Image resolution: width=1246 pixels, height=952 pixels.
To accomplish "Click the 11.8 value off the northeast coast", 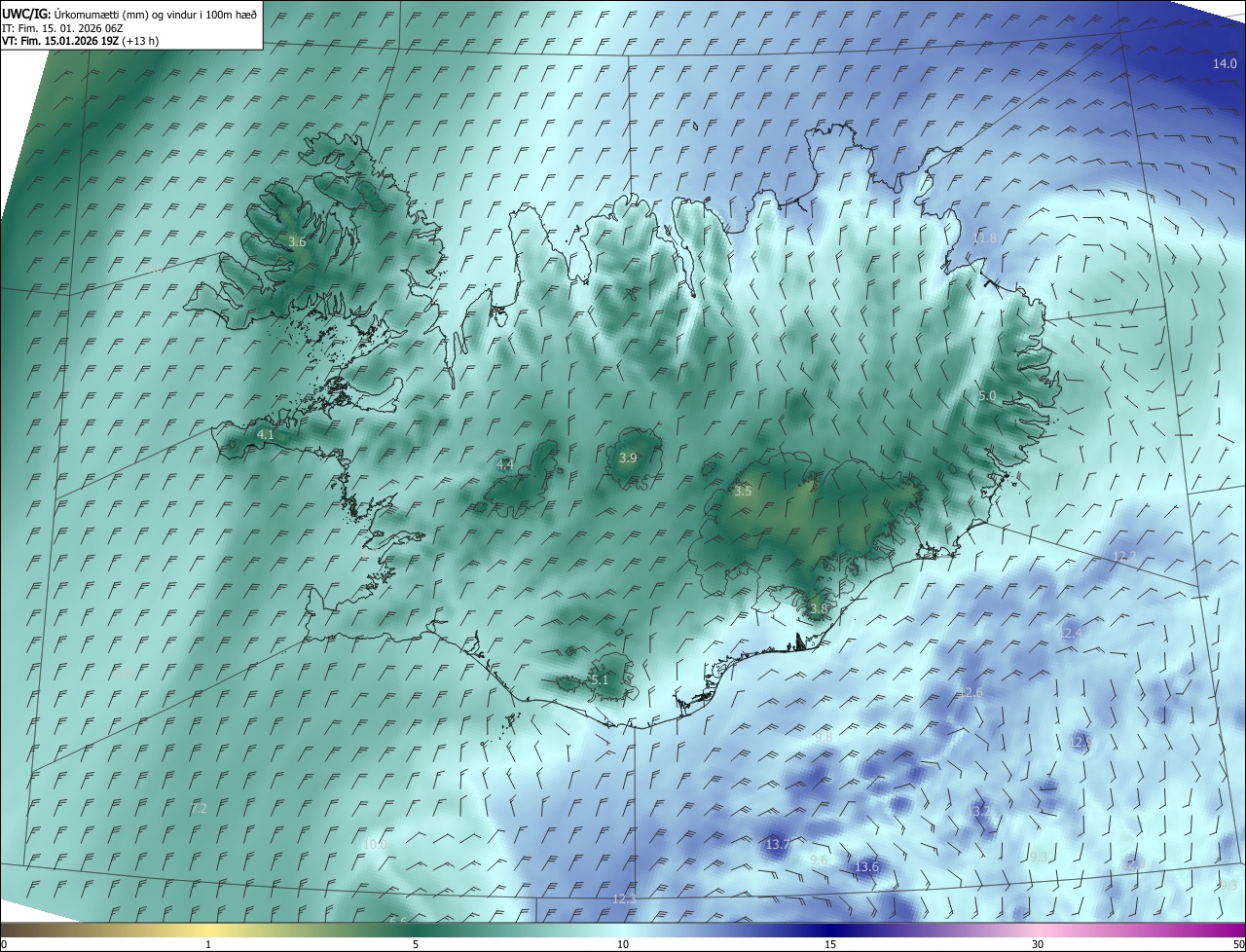I will click(985, 238).
